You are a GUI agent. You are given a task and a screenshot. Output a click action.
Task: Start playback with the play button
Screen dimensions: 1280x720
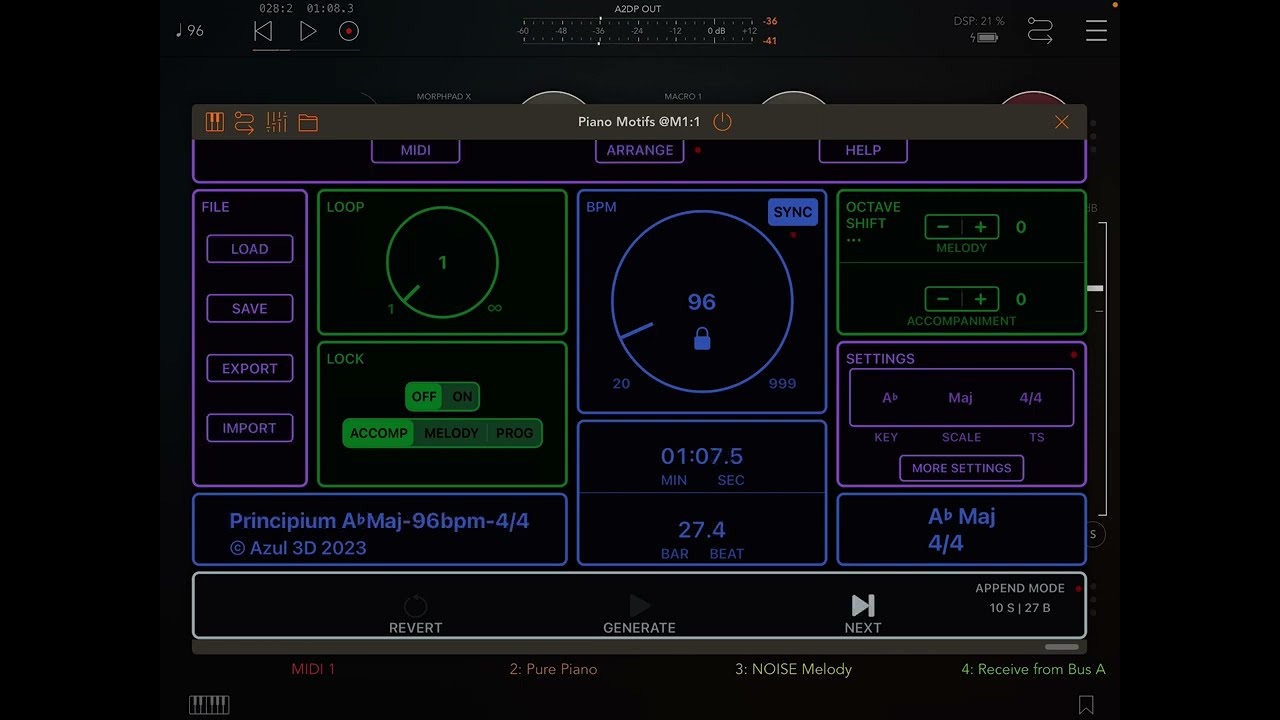[308, 32]
